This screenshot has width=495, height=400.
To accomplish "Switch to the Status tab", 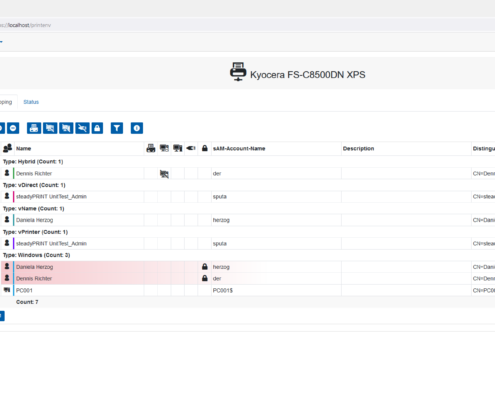I will pos(31,102).
